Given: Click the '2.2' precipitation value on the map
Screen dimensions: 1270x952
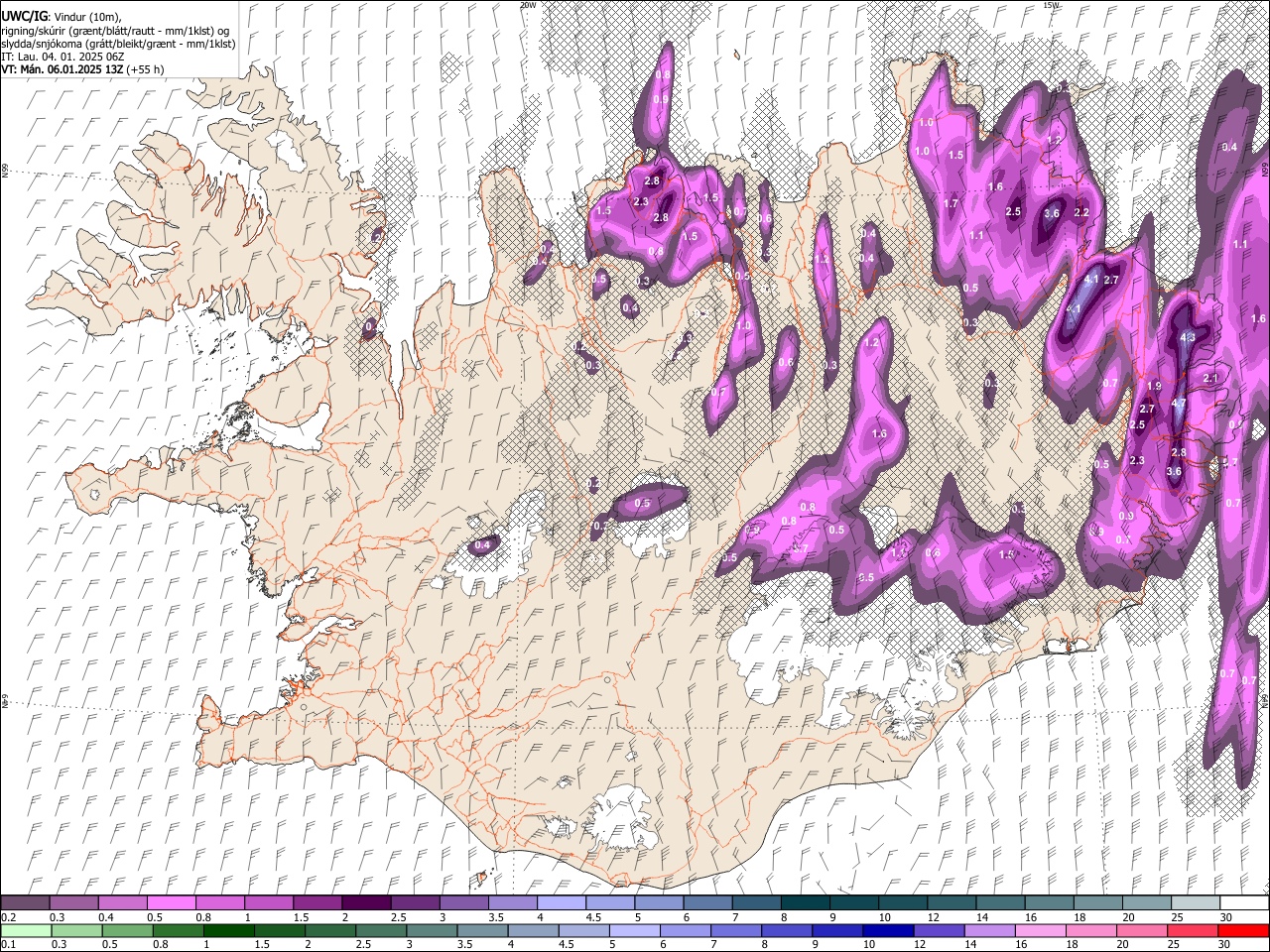Looking at the screenshot, I should 1081,212.
